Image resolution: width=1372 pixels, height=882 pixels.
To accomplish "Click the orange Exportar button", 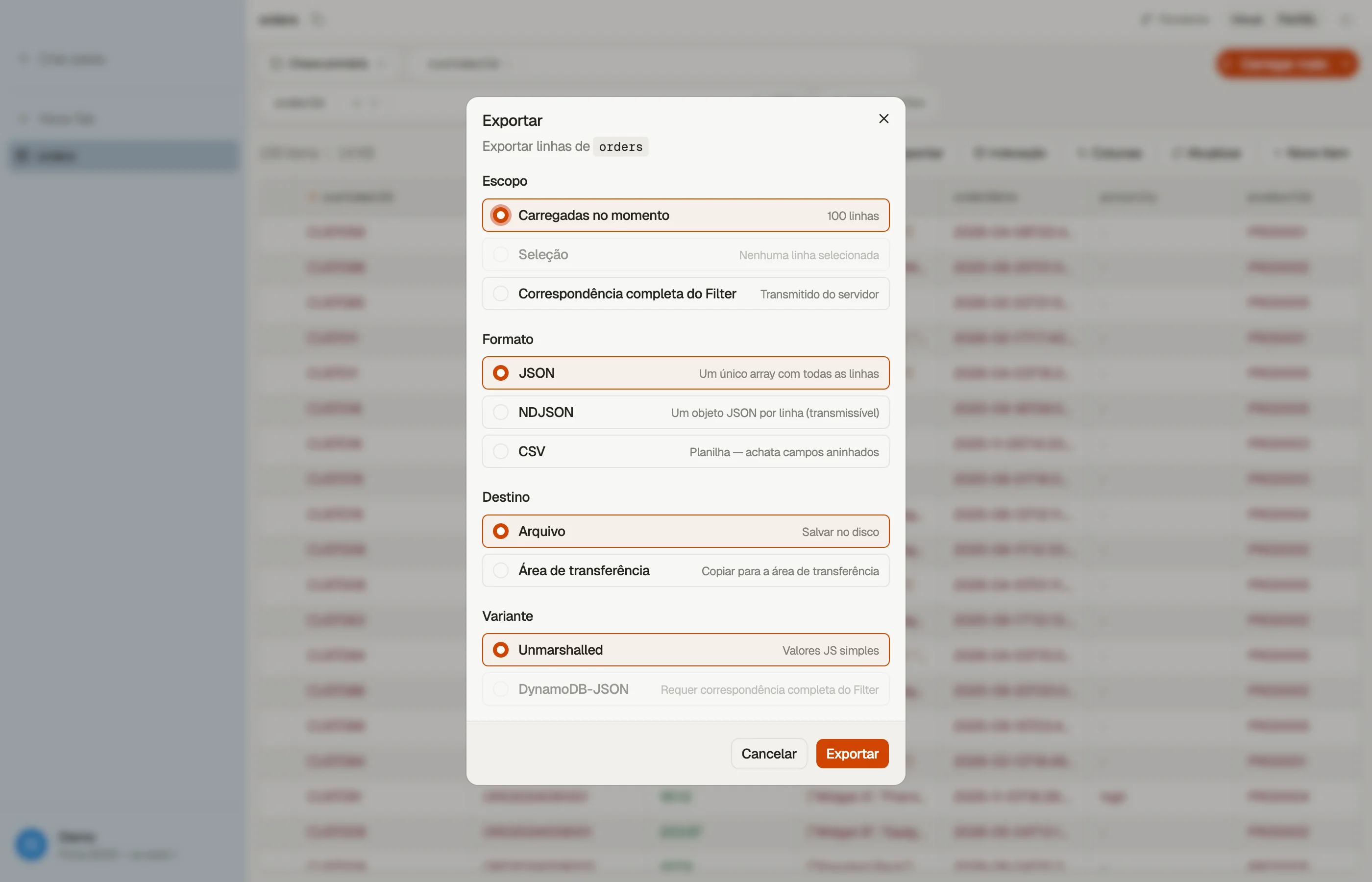I will point(852,754).
